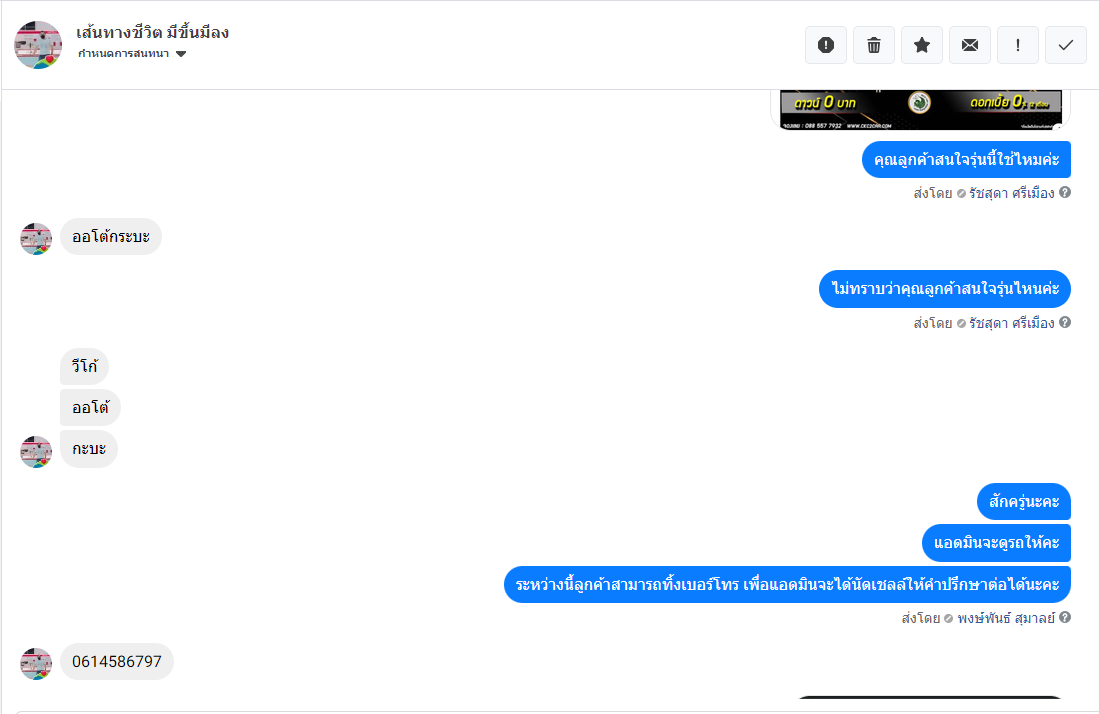Screen dimensions: 1099x714
Task: Mark conversation done with the checkmark
Action: [1065, 46]
